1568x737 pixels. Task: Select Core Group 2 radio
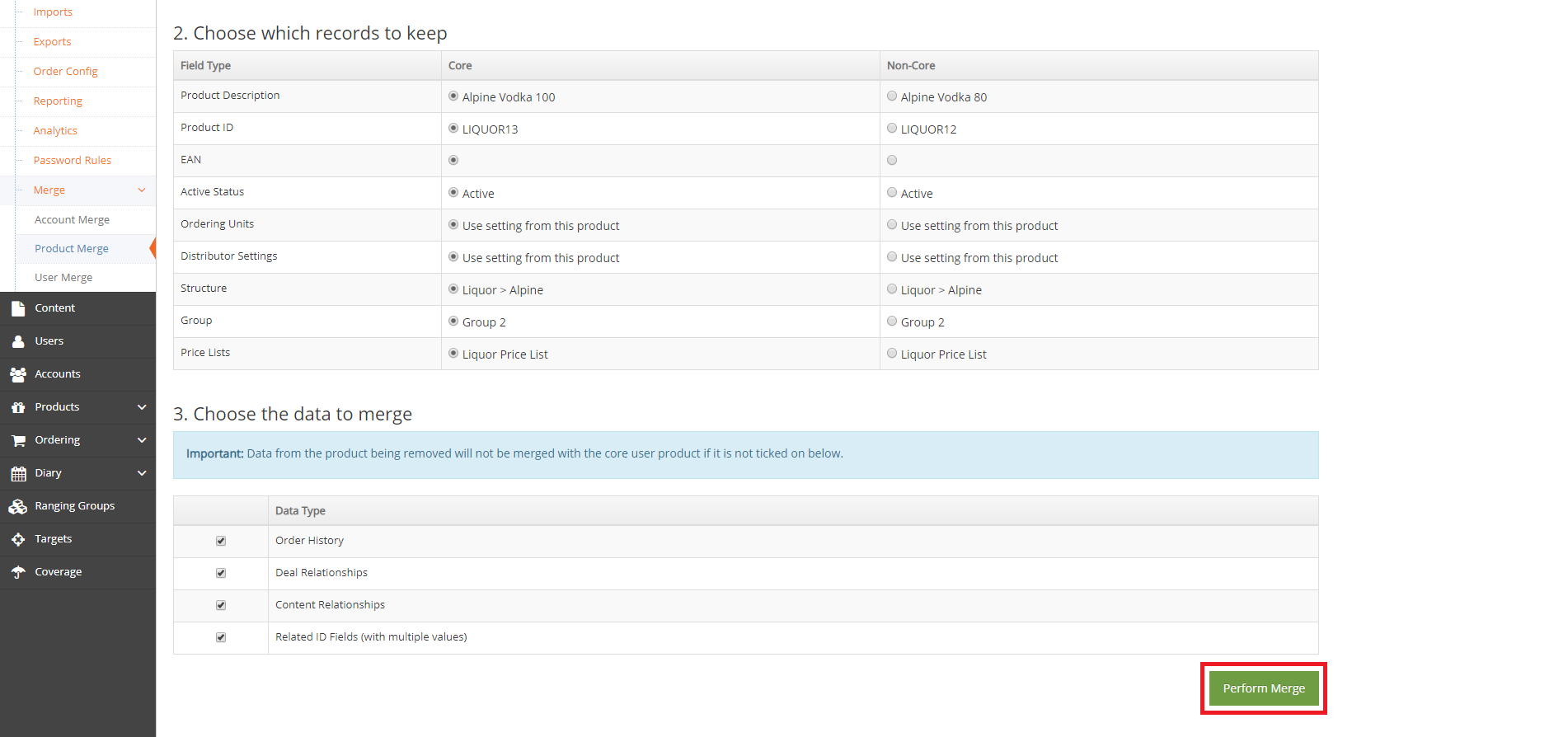453,322
